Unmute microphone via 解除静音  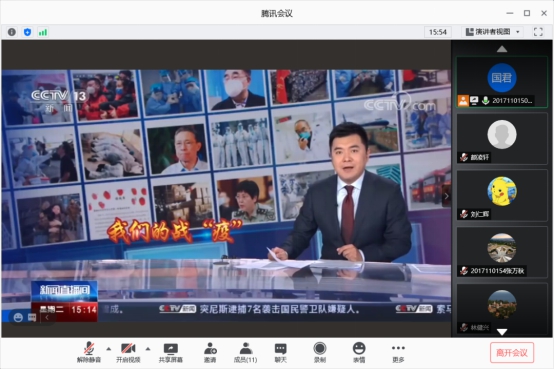tap(89, 353)
